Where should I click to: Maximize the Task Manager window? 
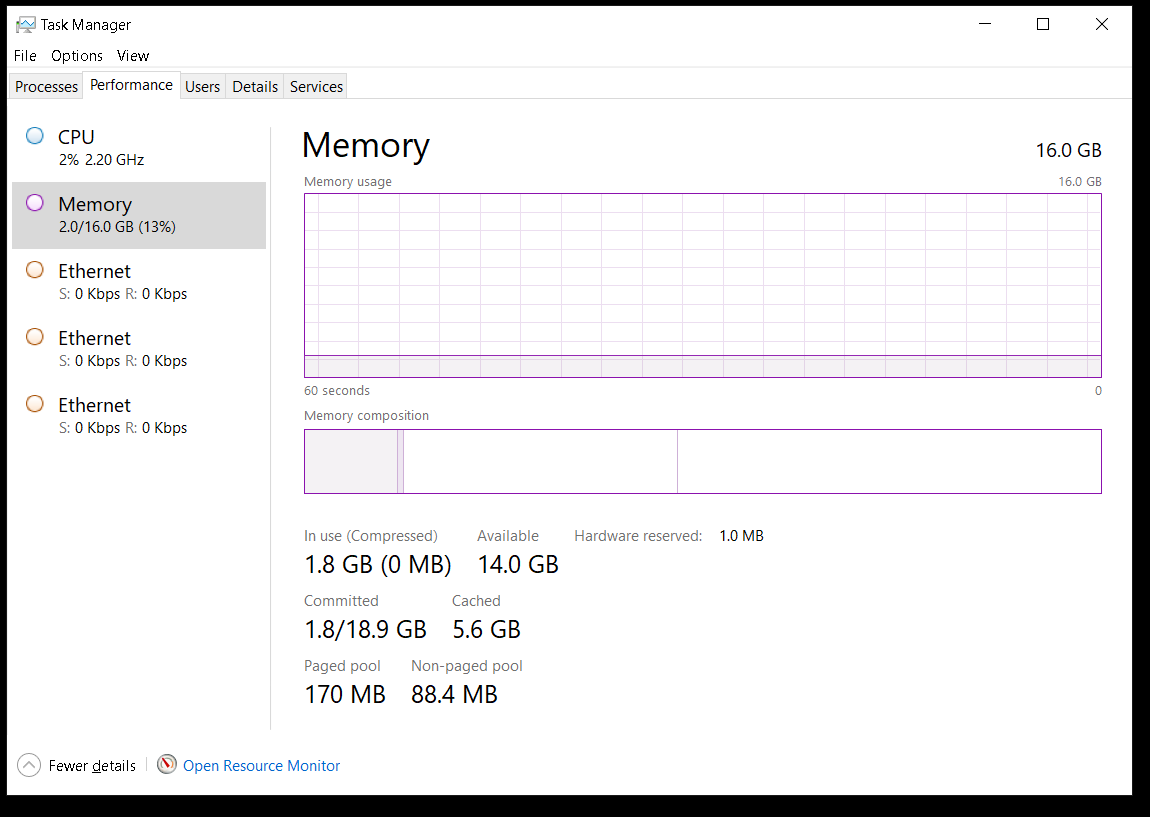[x=1043, y=24]
